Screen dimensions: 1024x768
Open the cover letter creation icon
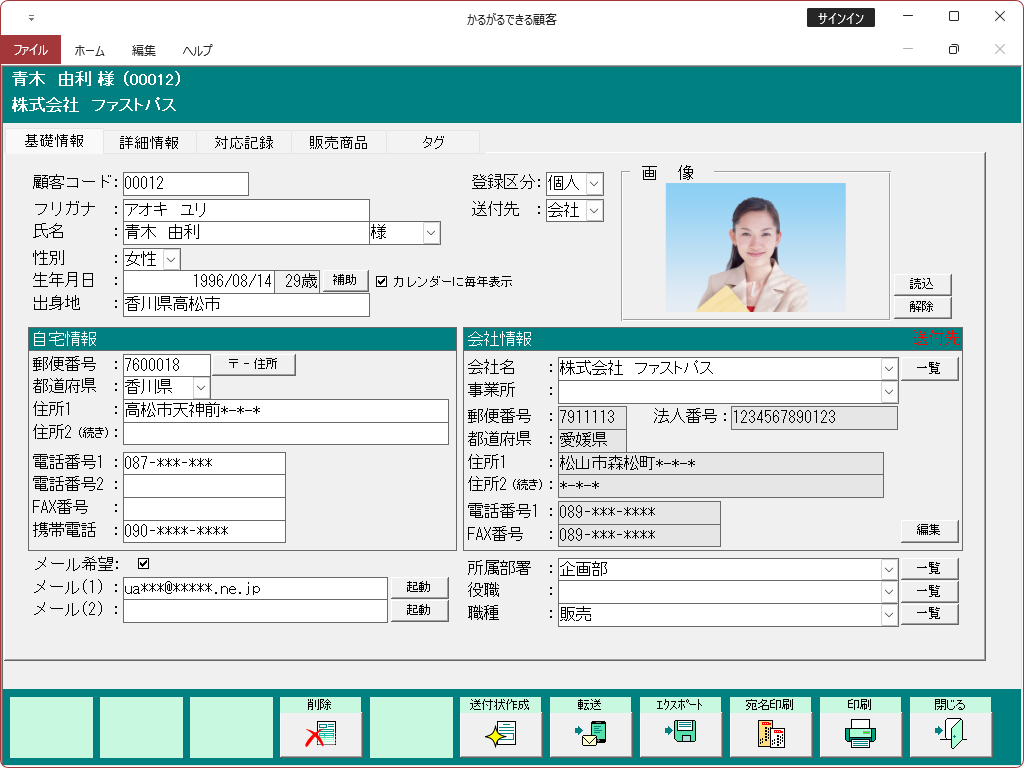click(500, 734)
